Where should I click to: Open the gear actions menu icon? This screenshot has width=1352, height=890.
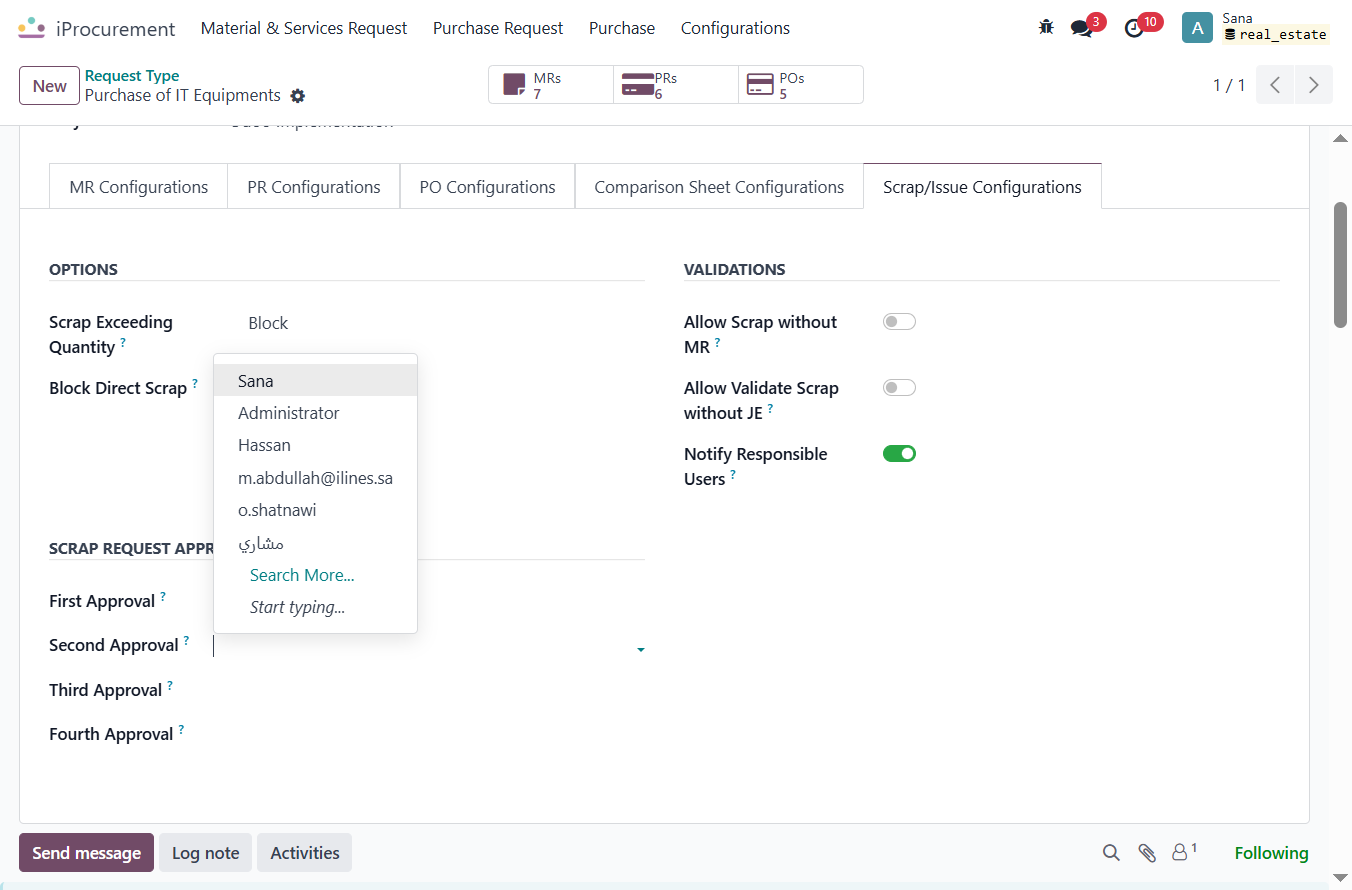point(298,96)
